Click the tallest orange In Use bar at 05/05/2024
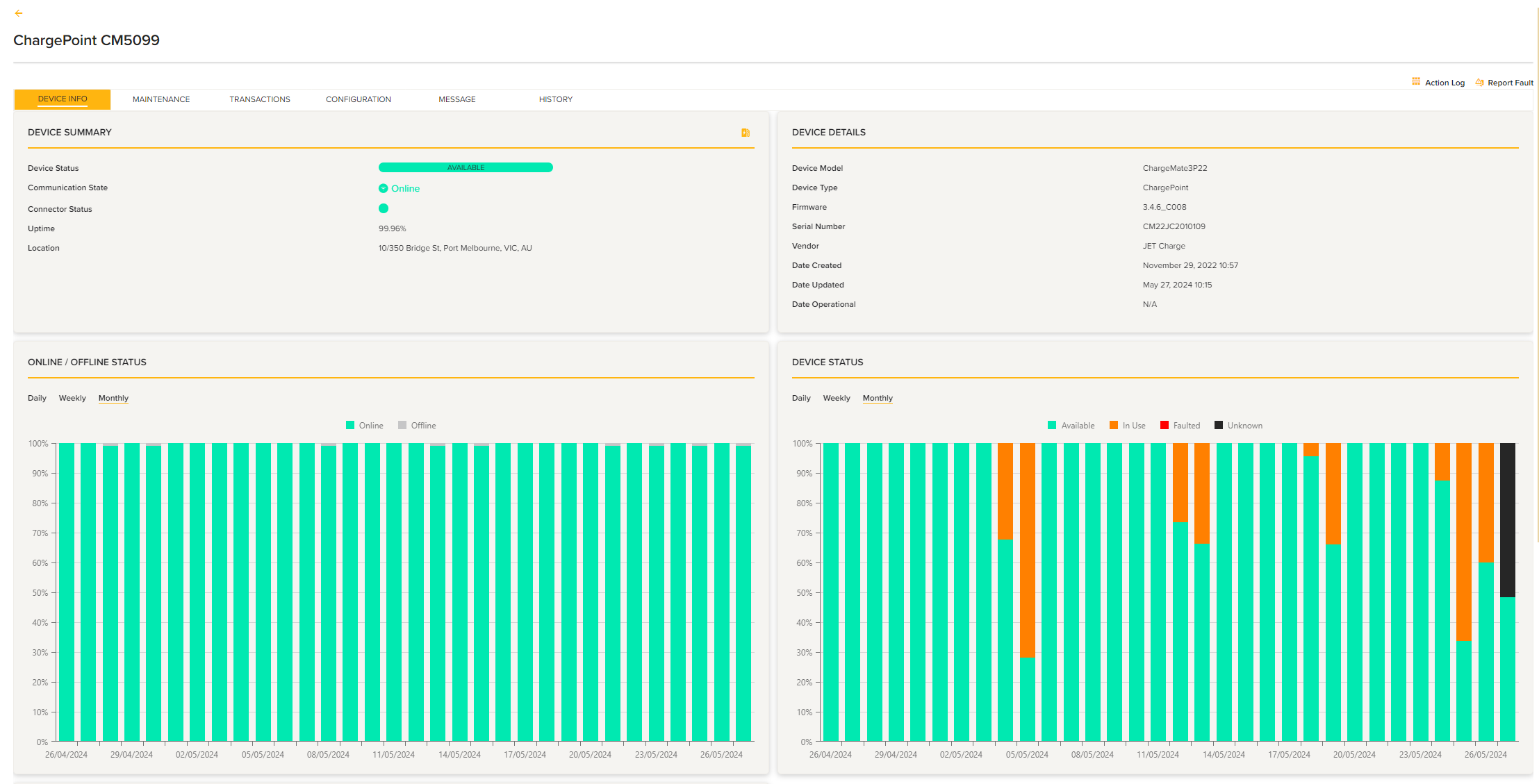Image resolution: width=1539 pixels, height=784 pixels. [1028, 550]
